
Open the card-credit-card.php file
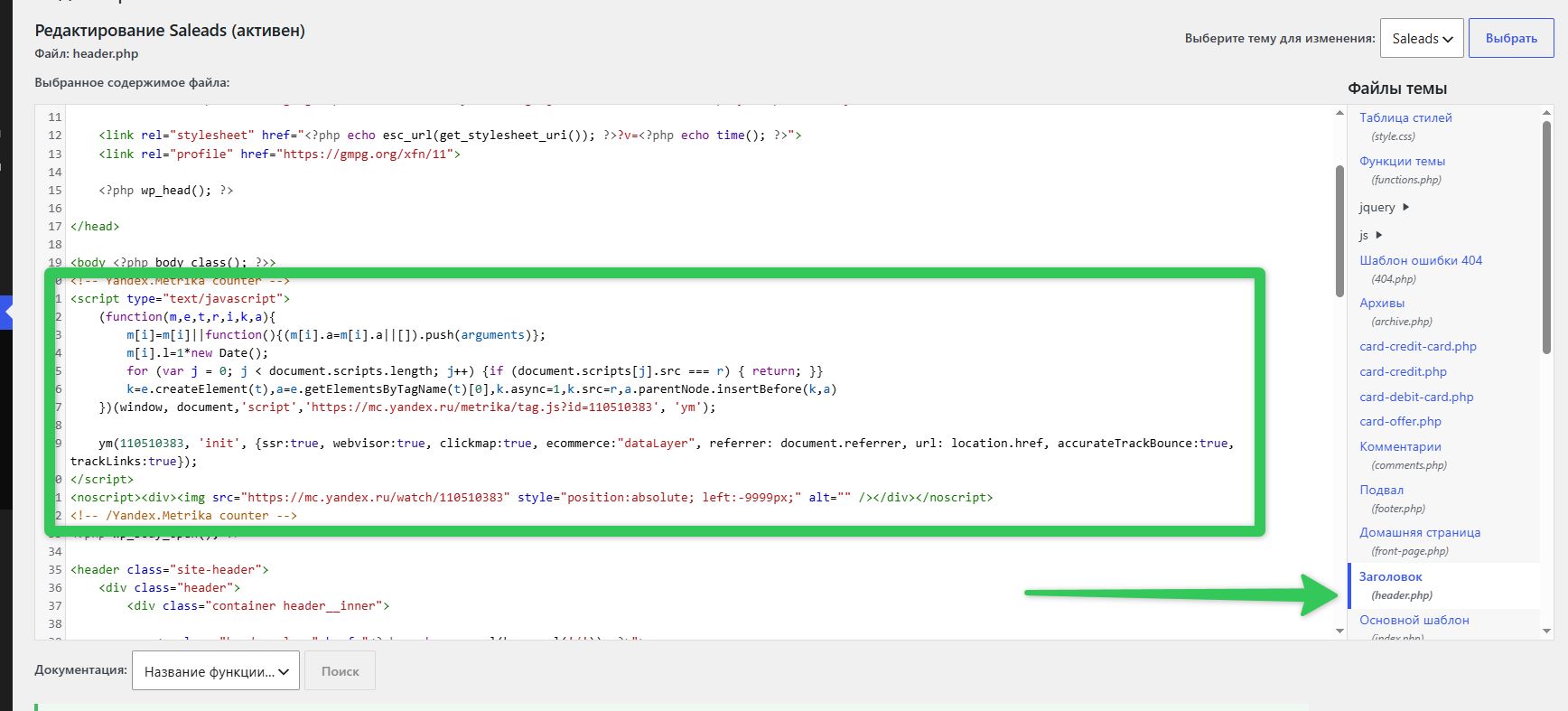point(1418,346)
